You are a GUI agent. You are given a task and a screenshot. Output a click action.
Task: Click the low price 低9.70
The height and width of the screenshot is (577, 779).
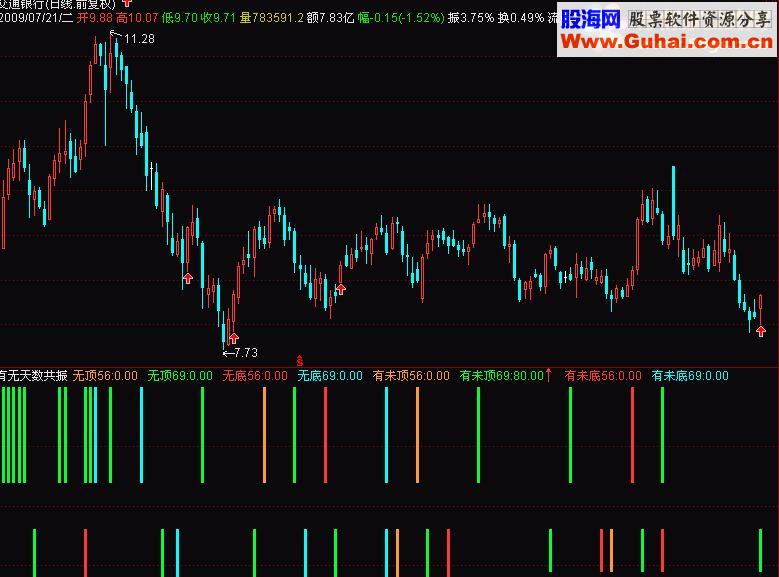point(179,18)
